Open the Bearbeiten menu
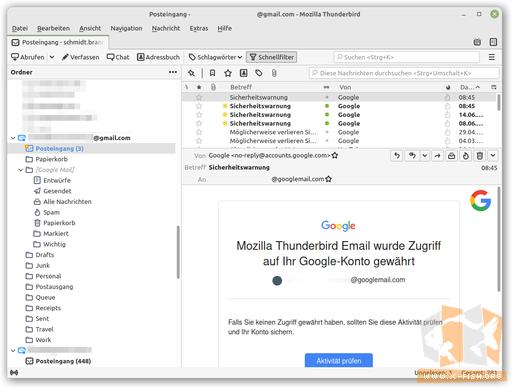 click(53, 28)
